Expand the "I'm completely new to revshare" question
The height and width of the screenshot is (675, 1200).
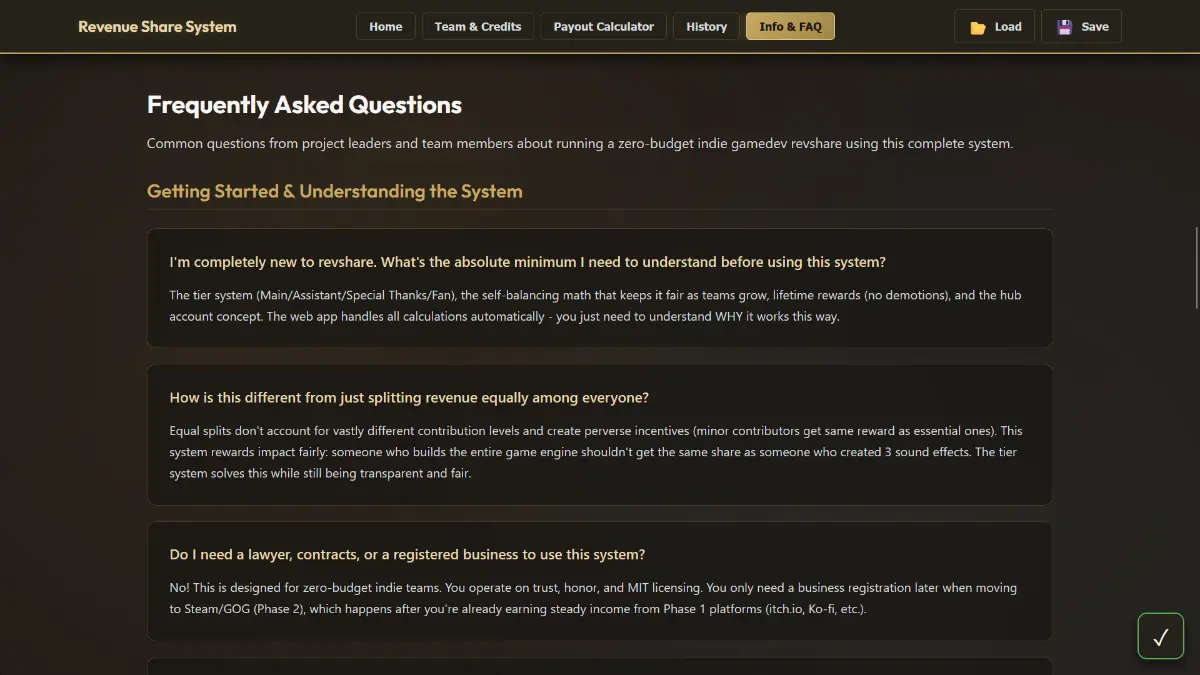click(527, 261)
